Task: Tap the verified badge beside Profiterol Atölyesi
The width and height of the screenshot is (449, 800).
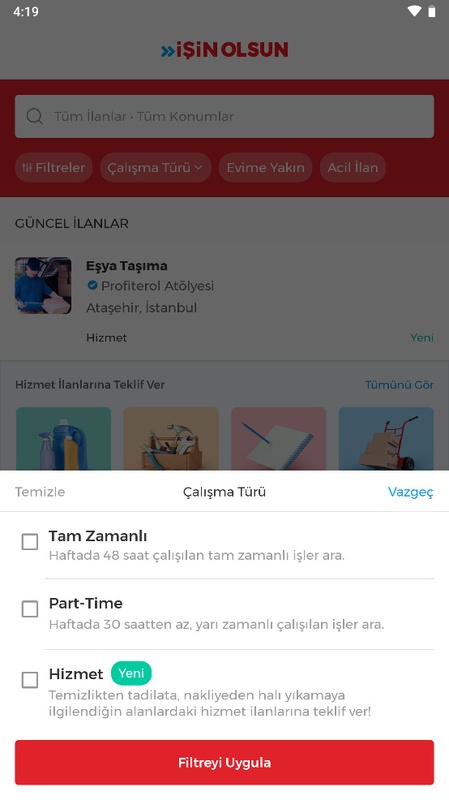Action: 92,285
